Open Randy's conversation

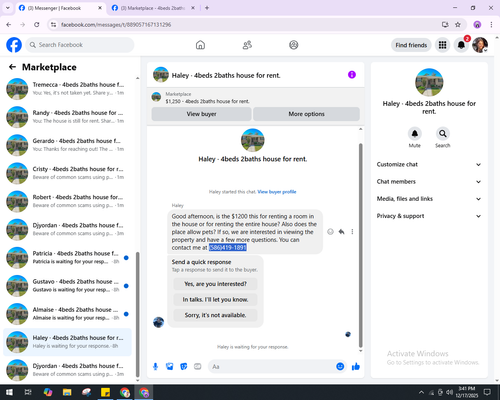67,117
